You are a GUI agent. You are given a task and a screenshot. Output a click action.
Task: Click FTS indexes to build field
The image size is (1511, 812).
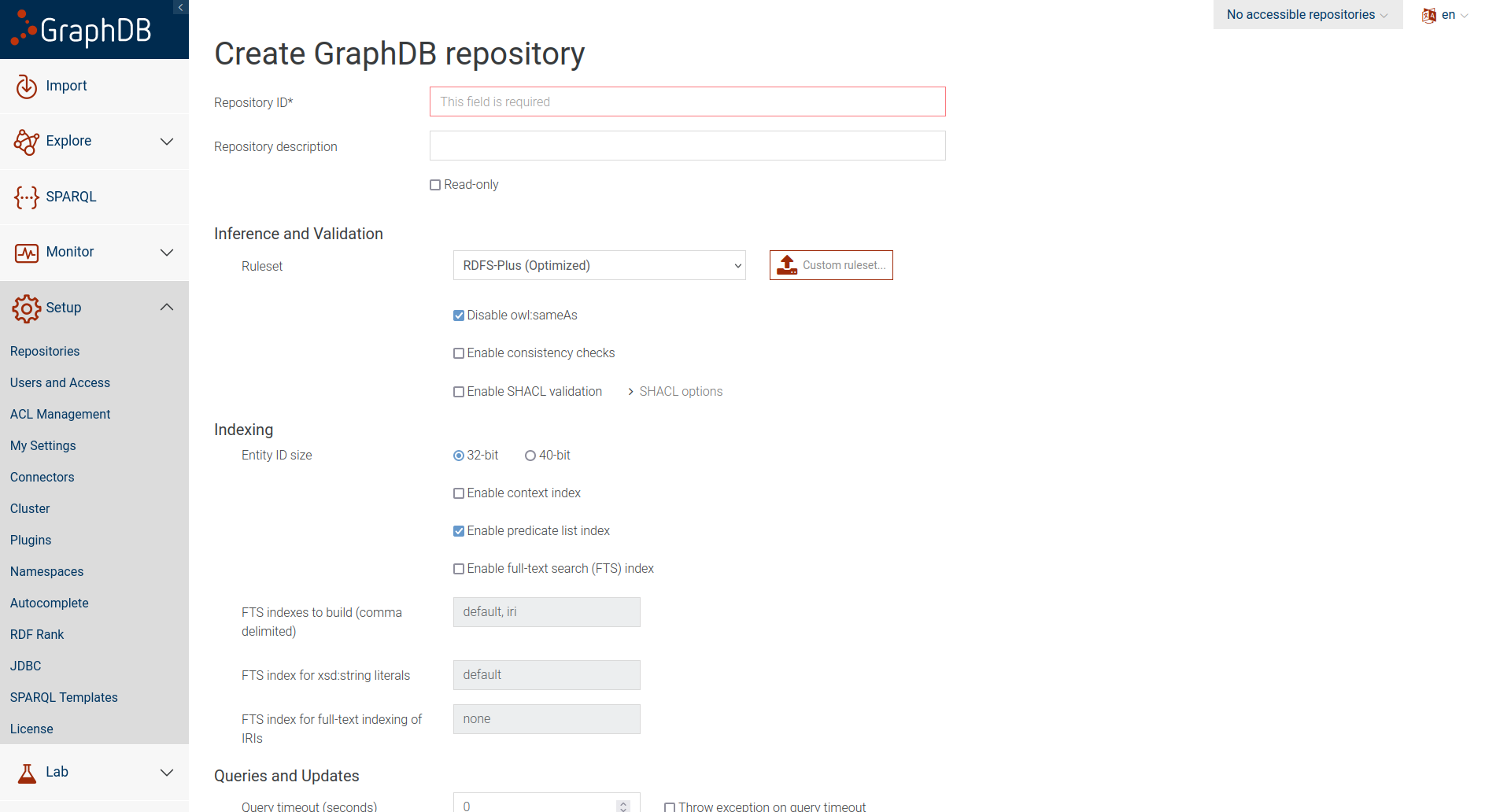[x=547, y=612]
